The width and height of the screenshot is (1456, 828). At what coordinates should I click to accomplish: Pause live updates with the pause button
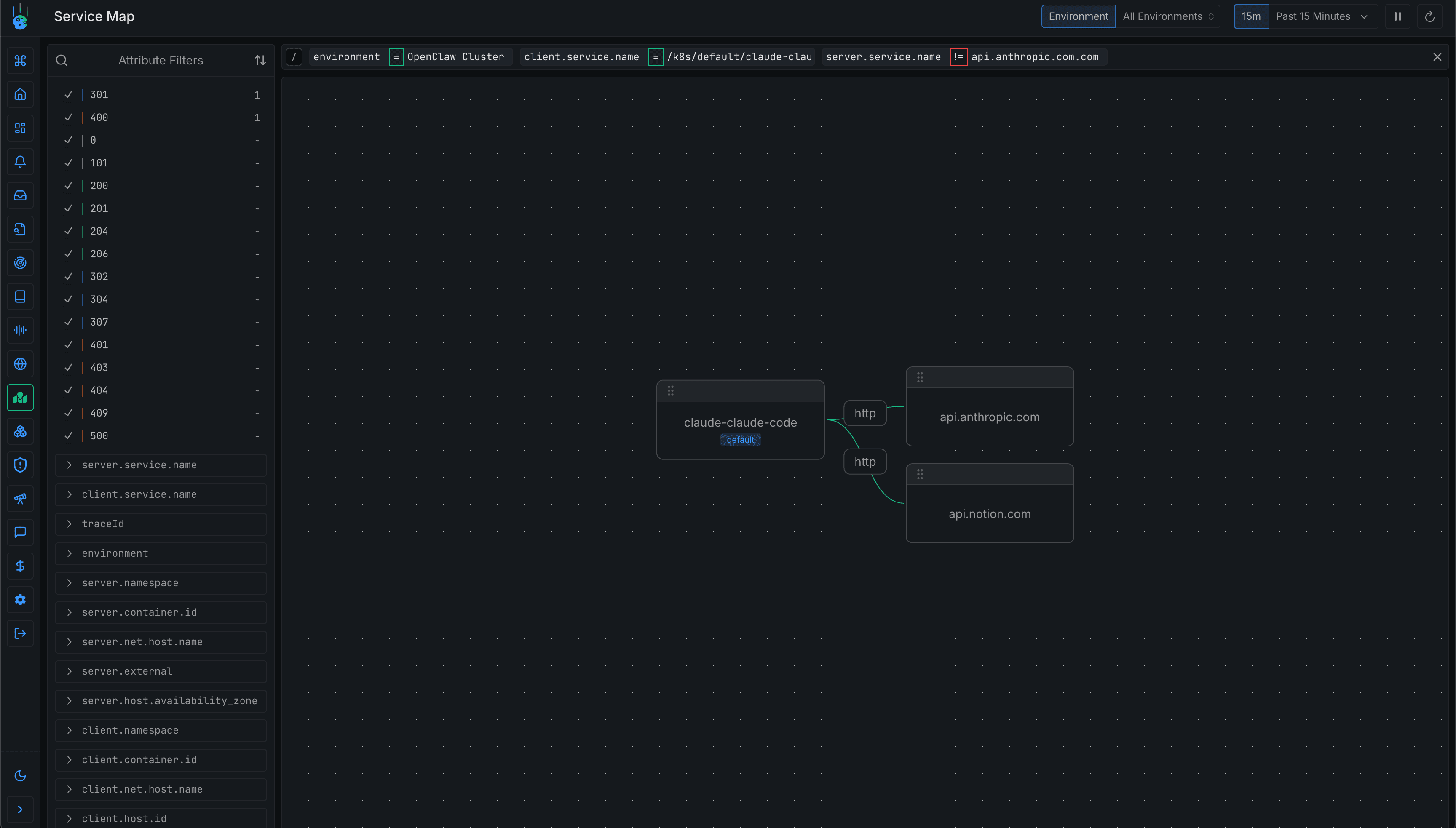1398,16
